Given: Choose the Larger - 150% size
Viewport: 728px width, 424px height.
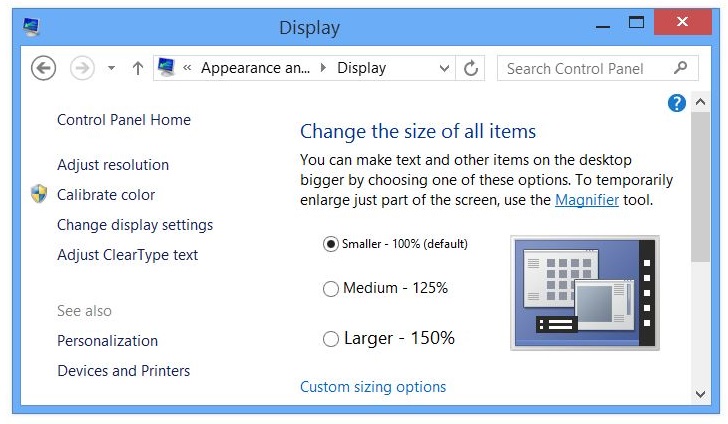Looking at the screenshot, I should pos(331,339).
